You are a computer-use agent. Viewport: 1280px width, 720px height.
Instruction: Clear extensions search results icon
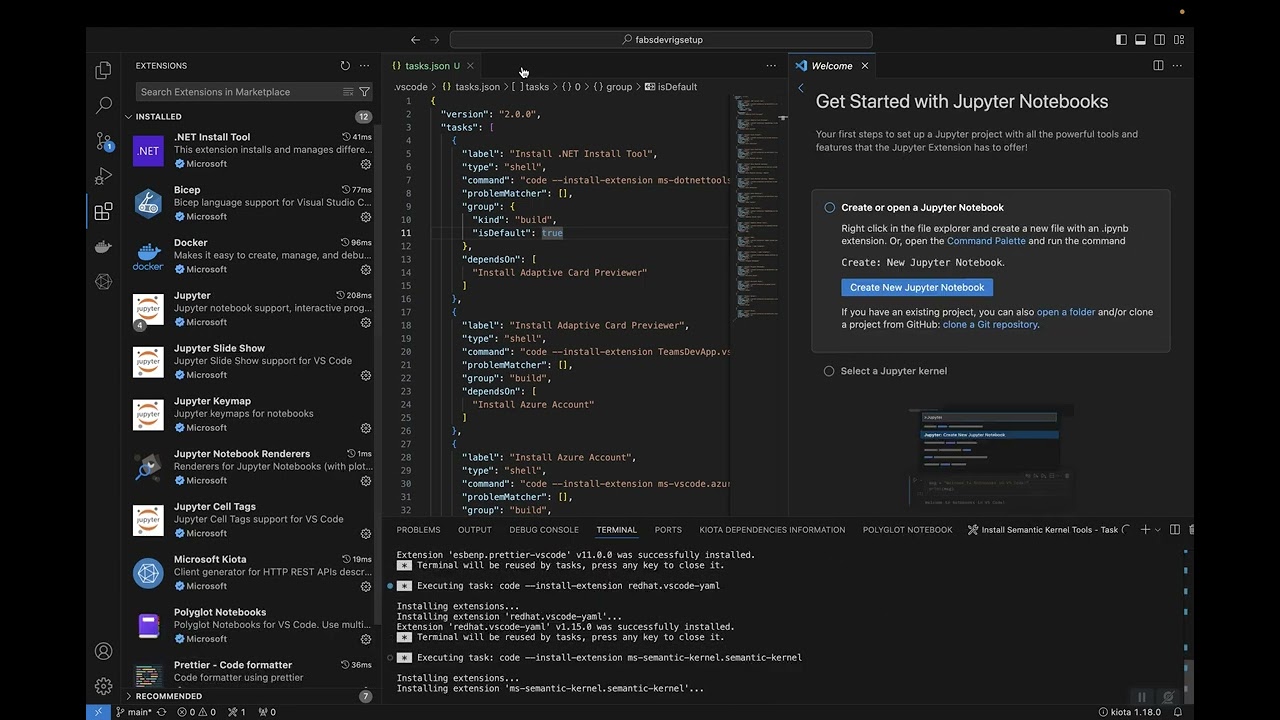click(348, 92)
